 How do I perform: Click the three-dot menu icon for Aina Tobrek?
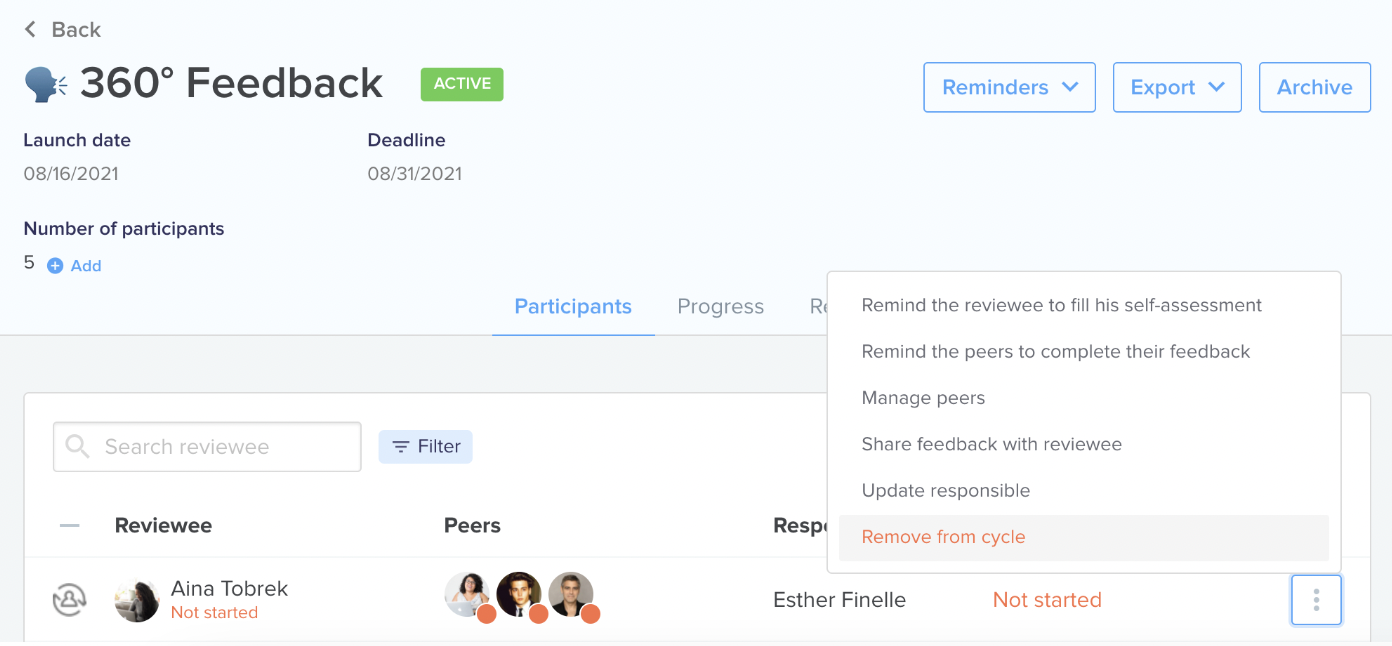click(1316, 600)
